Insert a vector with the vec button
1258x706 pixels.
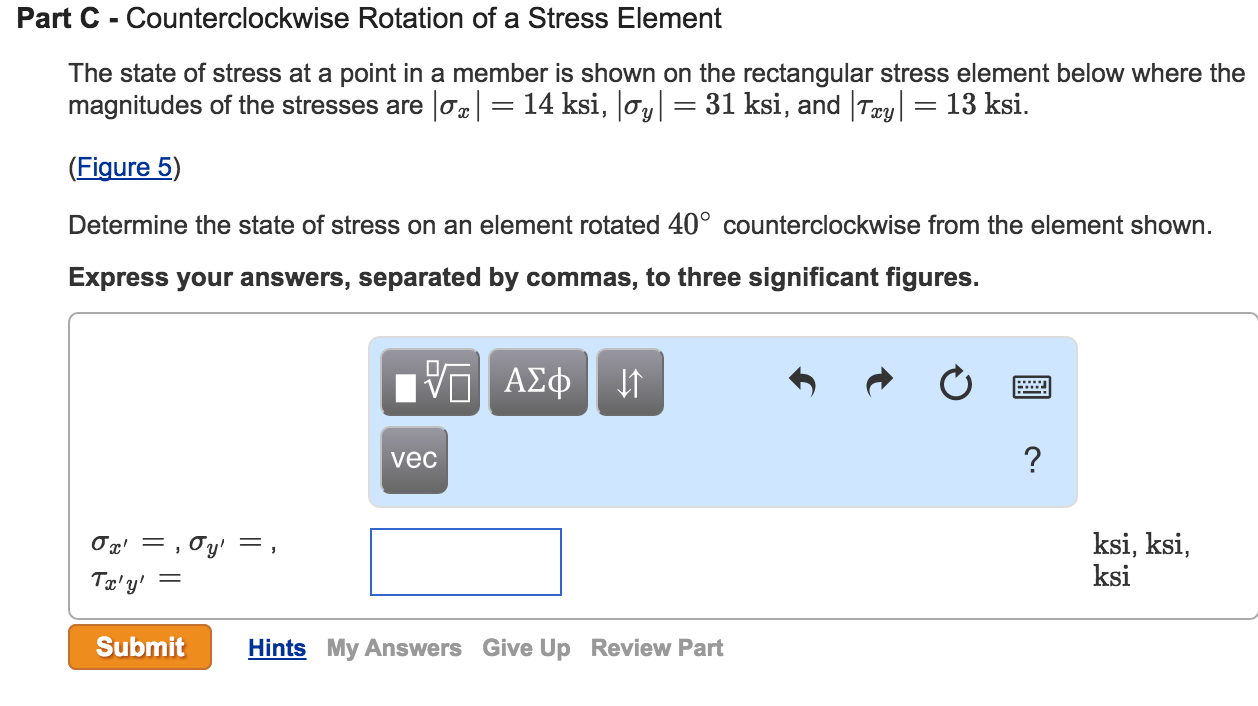point(414,460)
